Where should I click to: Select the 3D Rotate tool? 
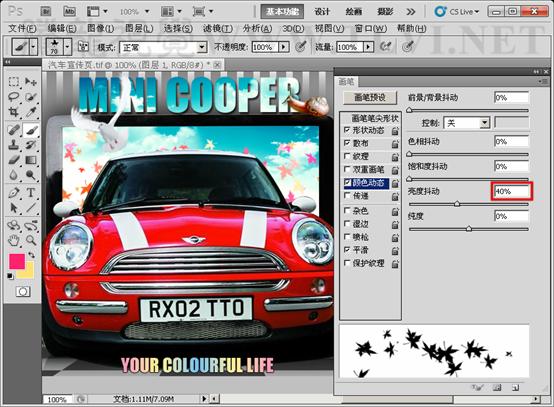pyautogui.click(x=13, y=225)
